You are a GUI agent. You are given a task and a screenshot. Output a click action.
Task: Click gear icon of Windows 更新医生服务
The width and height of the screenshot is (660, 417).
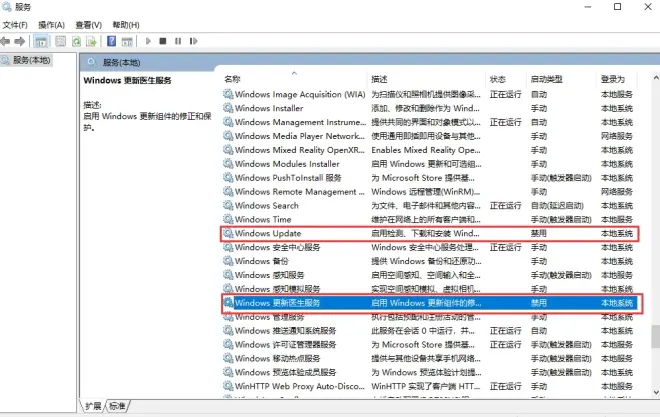228,303
